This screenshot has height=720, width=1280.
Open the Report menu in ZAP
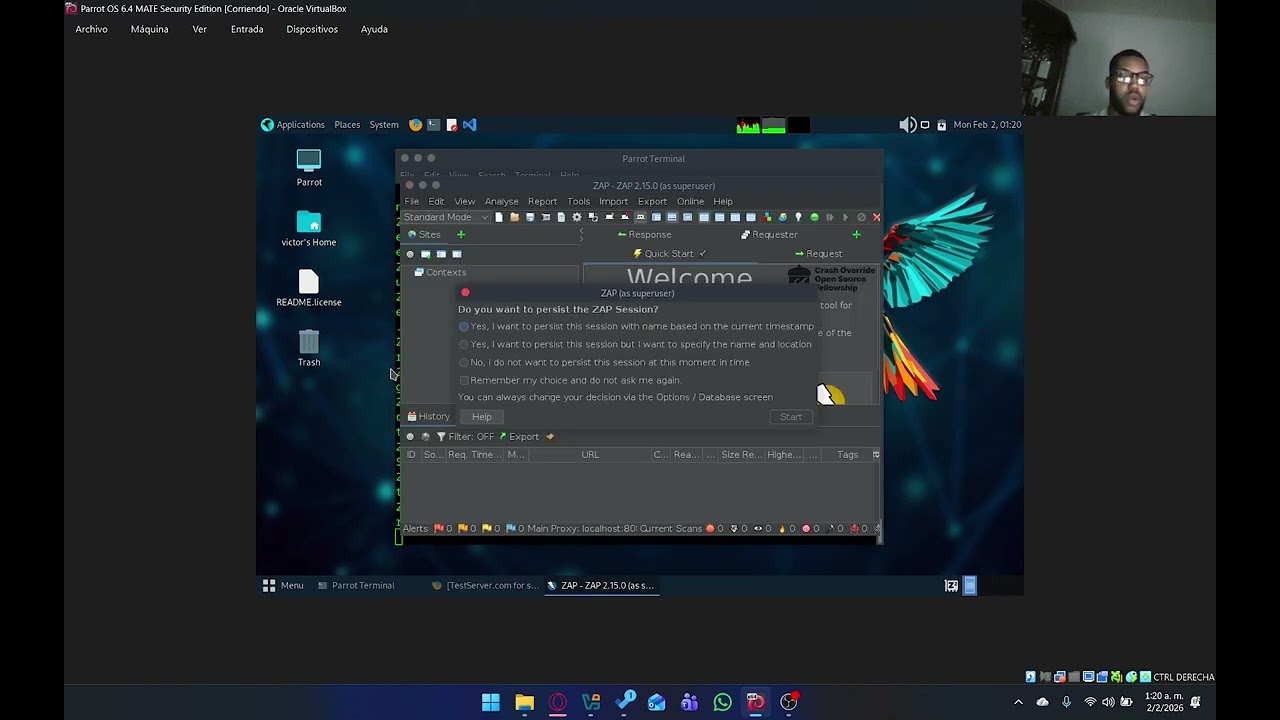pyautogui.click(x=542, y=201)
